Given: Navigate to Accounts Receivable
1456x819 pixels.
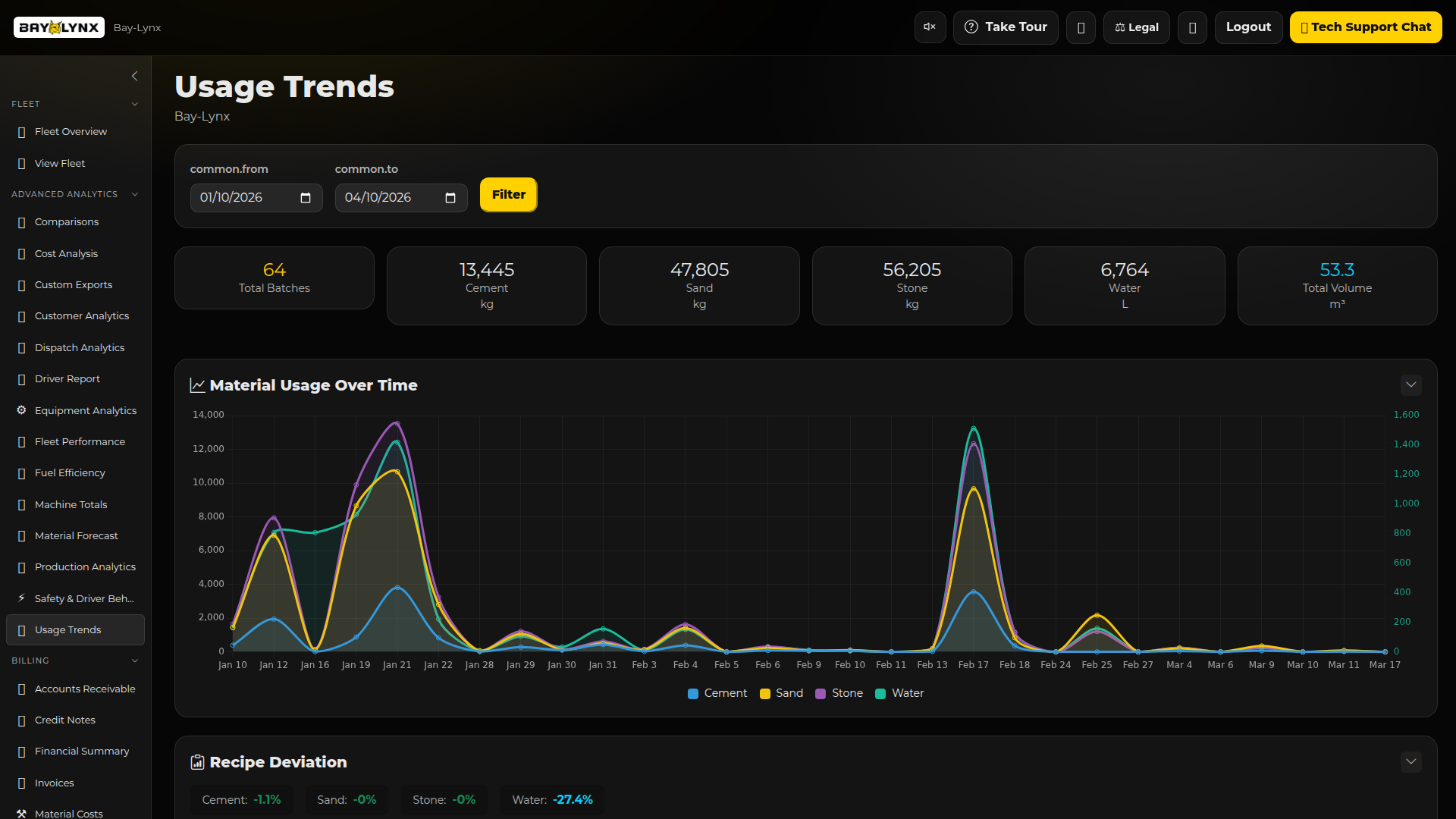Looking at the screenshot, I should [83, 689].
